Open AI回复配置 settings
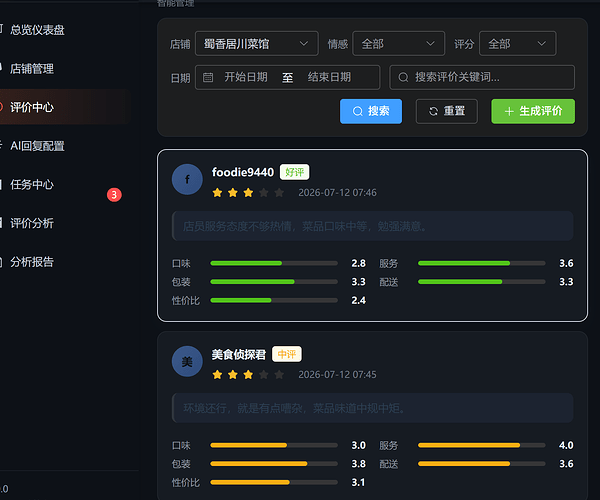Screen dimensions: 600x500 37,146
